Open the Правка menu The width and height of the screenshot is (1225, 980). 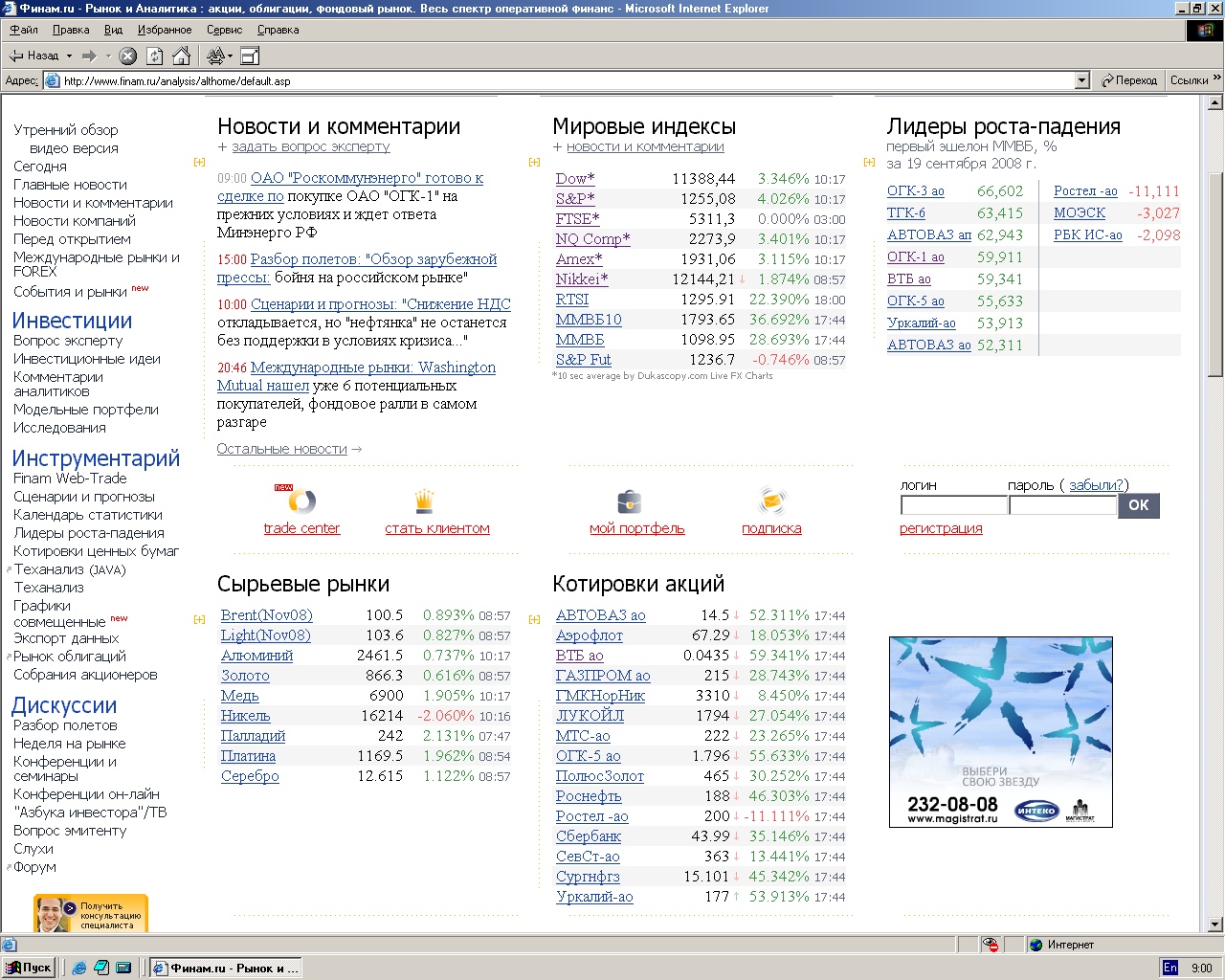point(71,30)
